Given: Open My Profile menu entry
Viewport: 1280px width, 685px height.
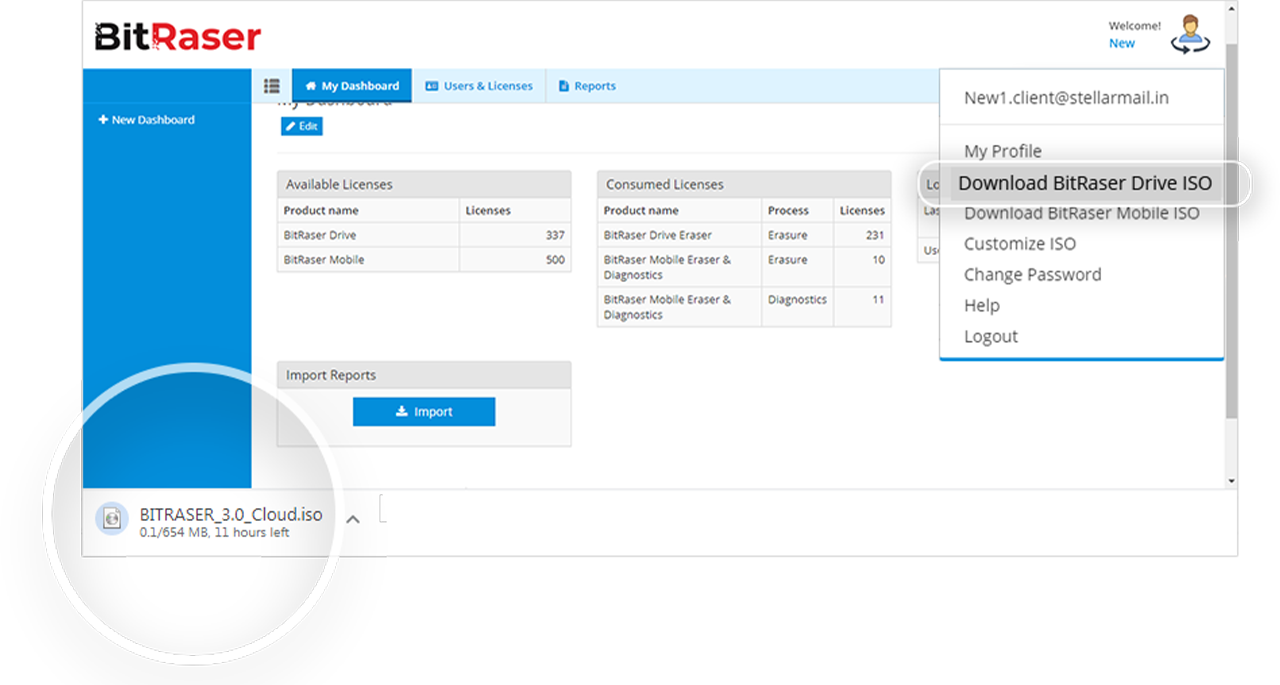Looking at the screenshot, I should coord(1002,151).
